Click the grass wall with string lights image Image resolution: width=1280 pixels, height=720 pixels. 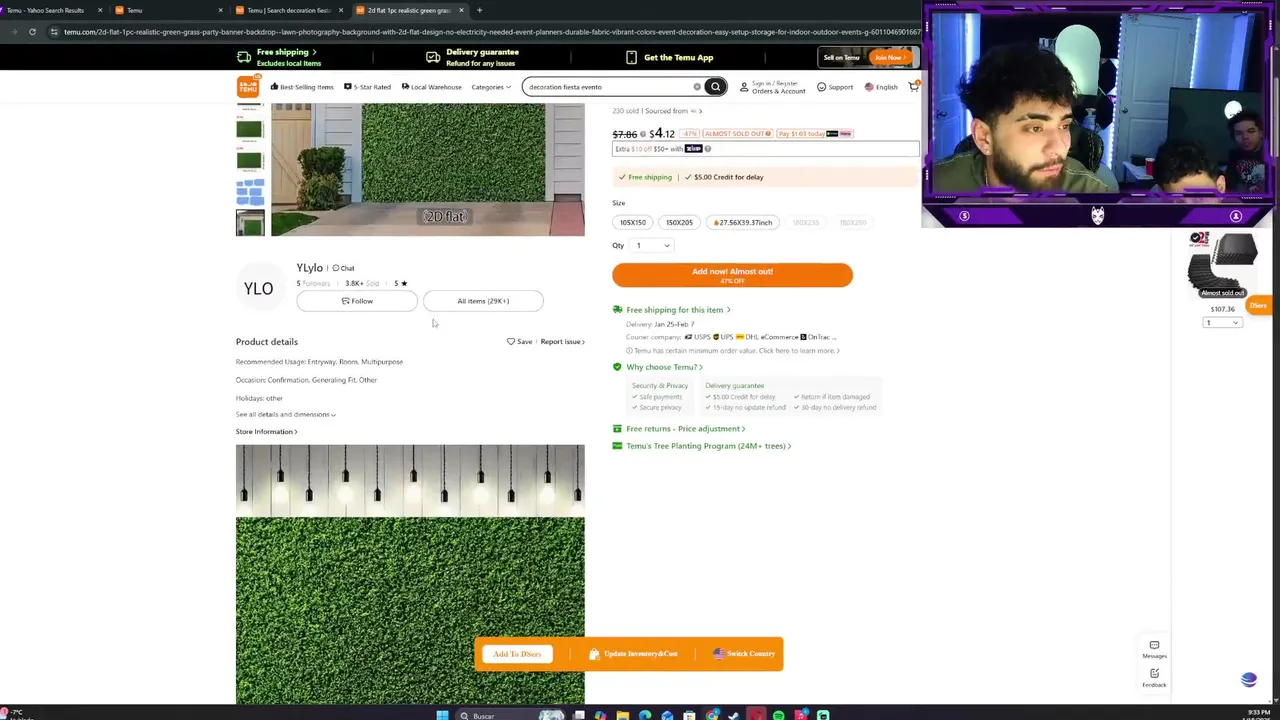pyautogui.click(x=410, y=575)
